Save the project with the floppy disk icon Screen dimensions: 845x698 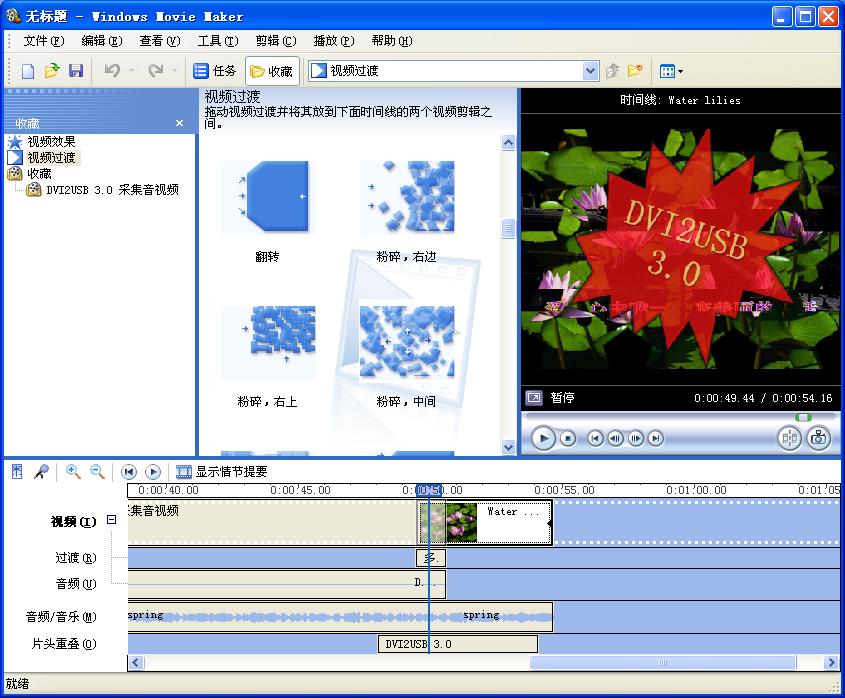tap(76, 71)
